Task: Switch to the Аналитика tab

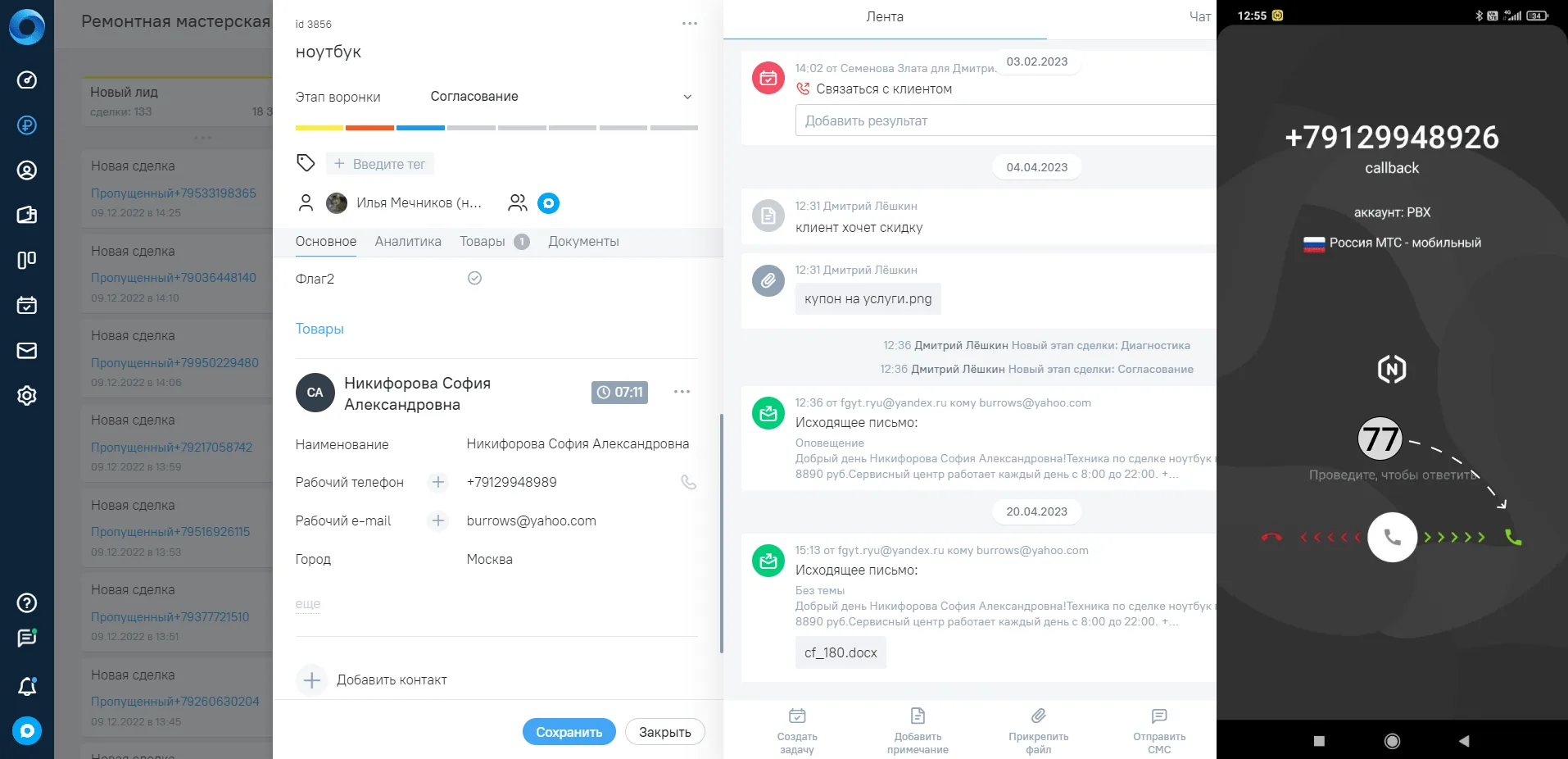Action: pyautogui.click(x=408, y=242)
